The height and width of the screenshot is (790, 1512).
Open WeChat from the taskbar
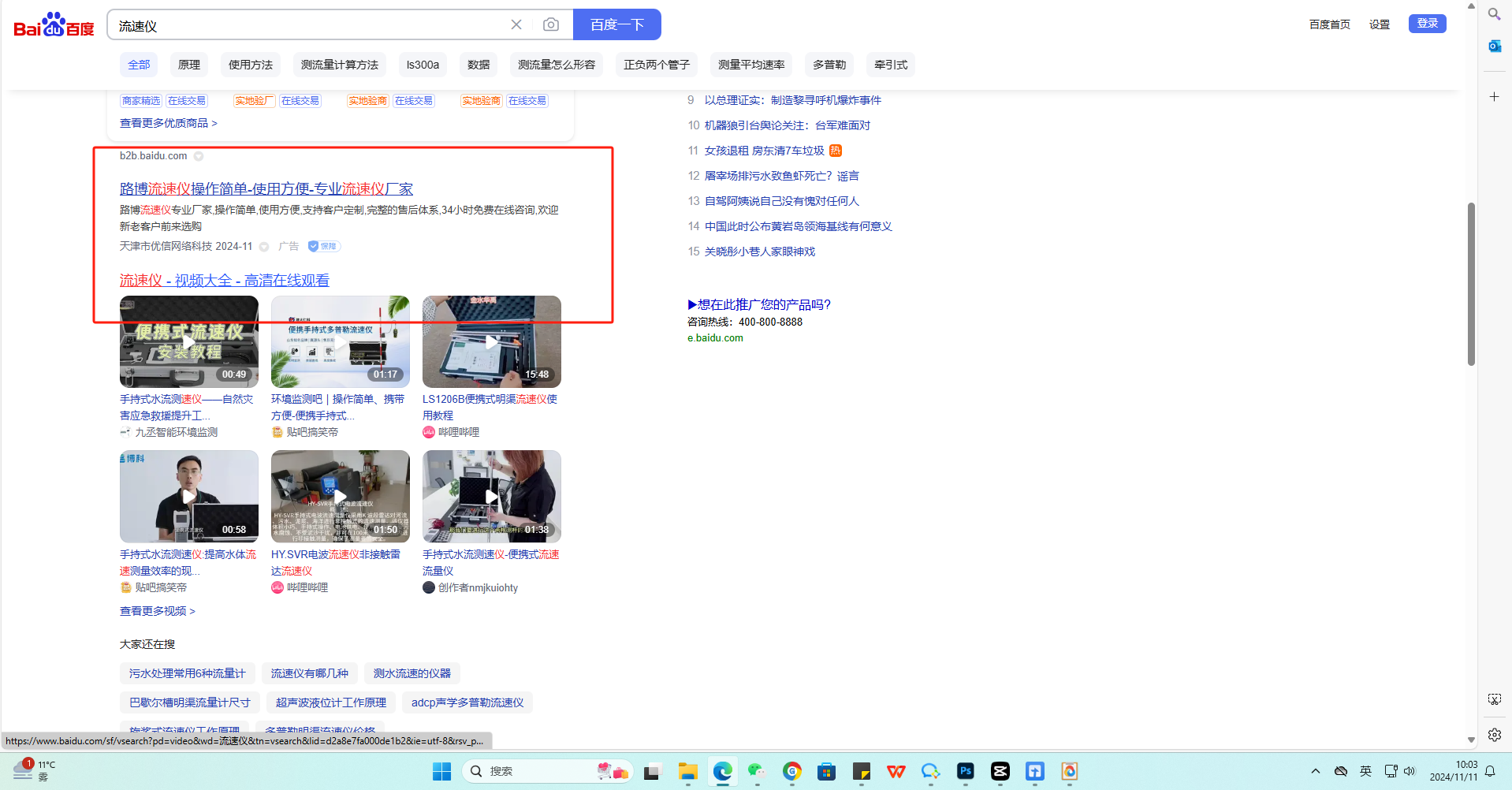pos(758,771)
